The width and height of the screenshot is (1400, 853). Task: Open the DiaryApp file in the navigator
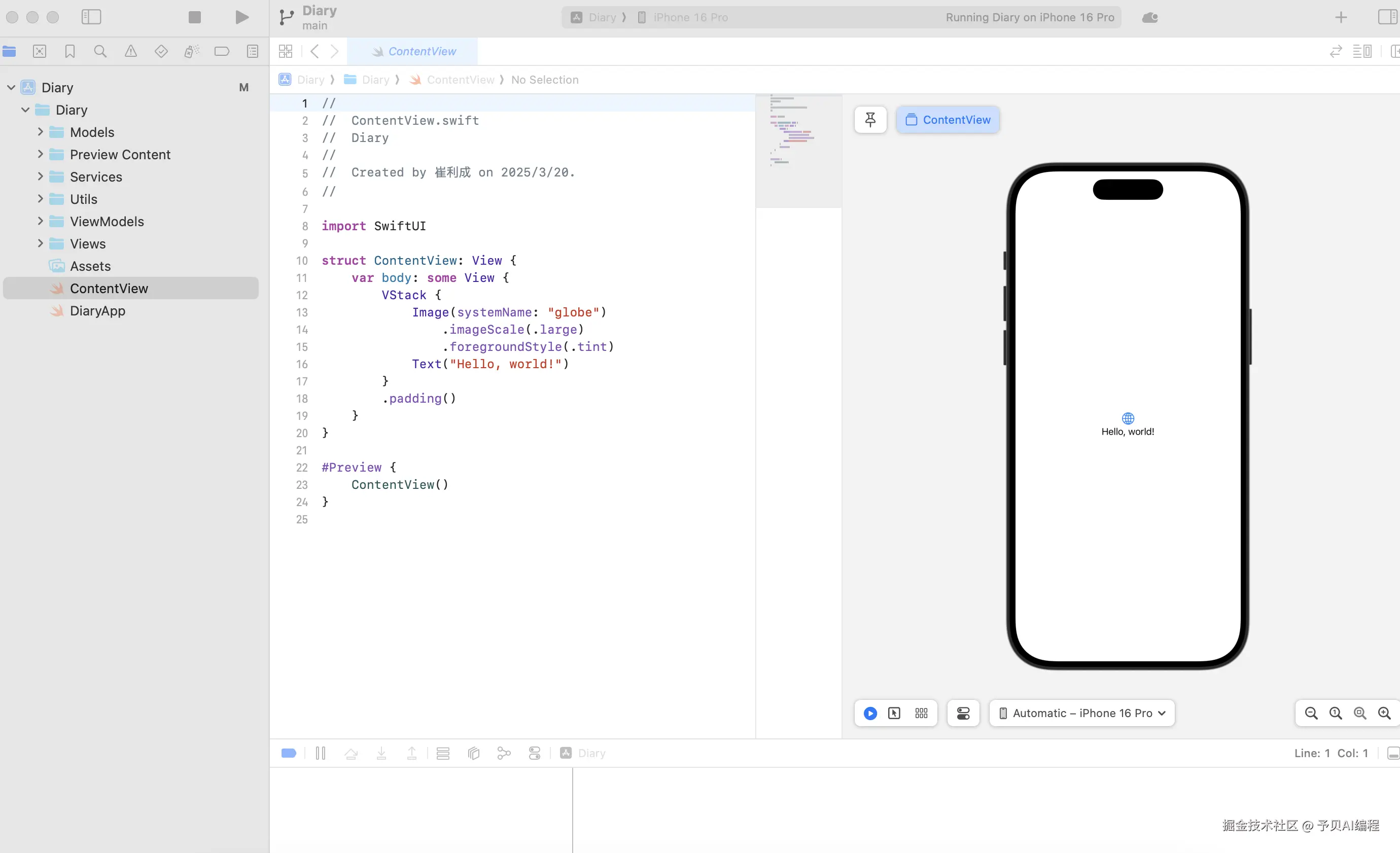98,311
